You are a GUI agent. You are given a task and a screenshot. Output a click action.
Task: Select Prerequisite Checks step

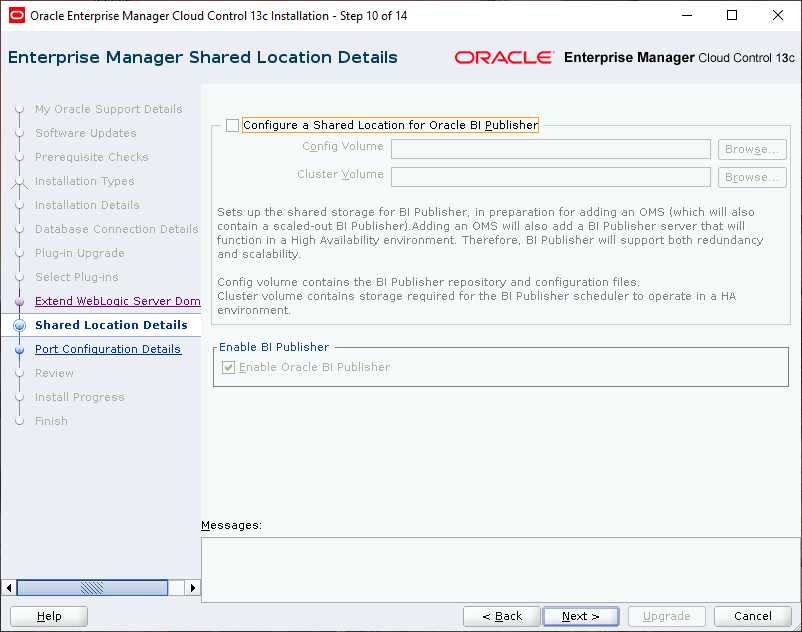92,157
